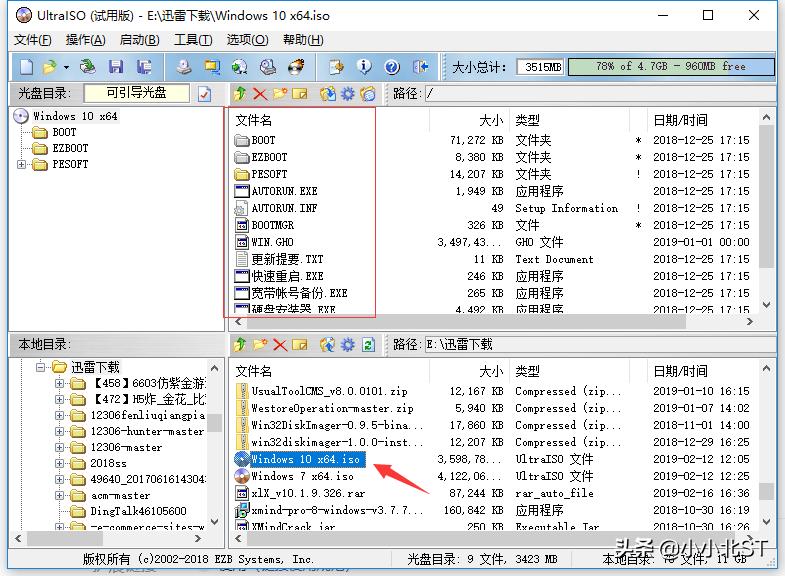Open the 帮助(H) menu
The height and width of the screenshot is (576, 785).
pos(303,40)
